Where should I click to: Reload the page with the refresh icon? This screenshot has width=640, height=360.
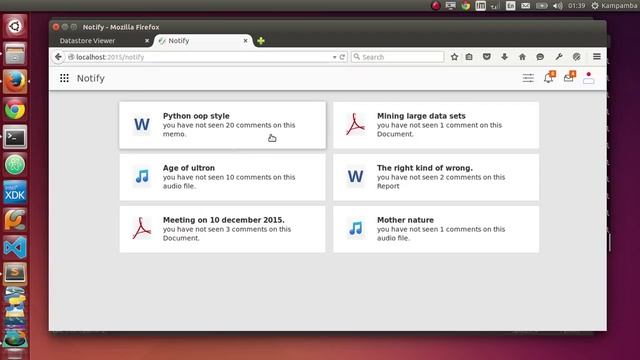[x=342, y=57]
